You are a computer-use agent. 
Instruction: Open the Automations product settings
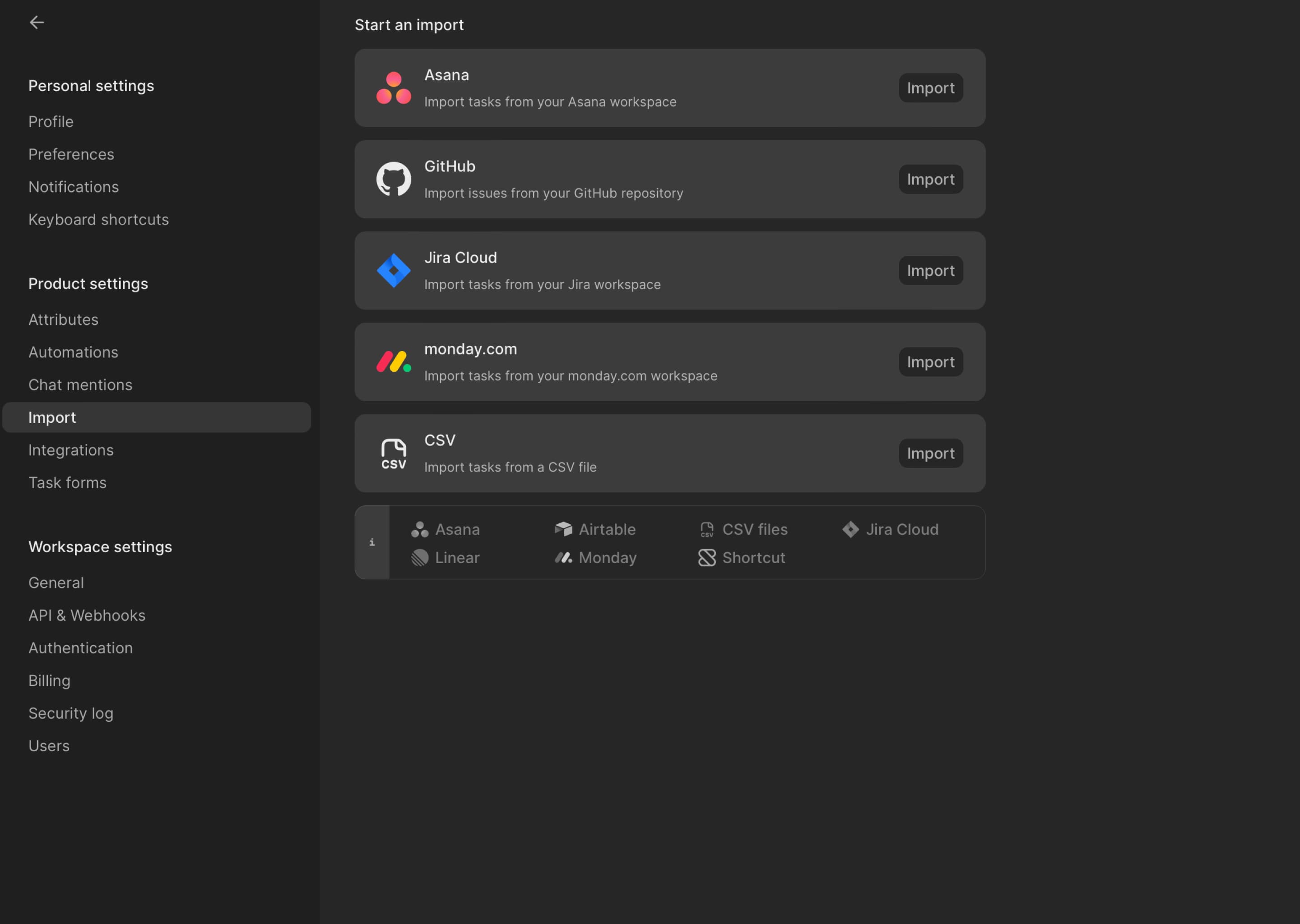73,352
